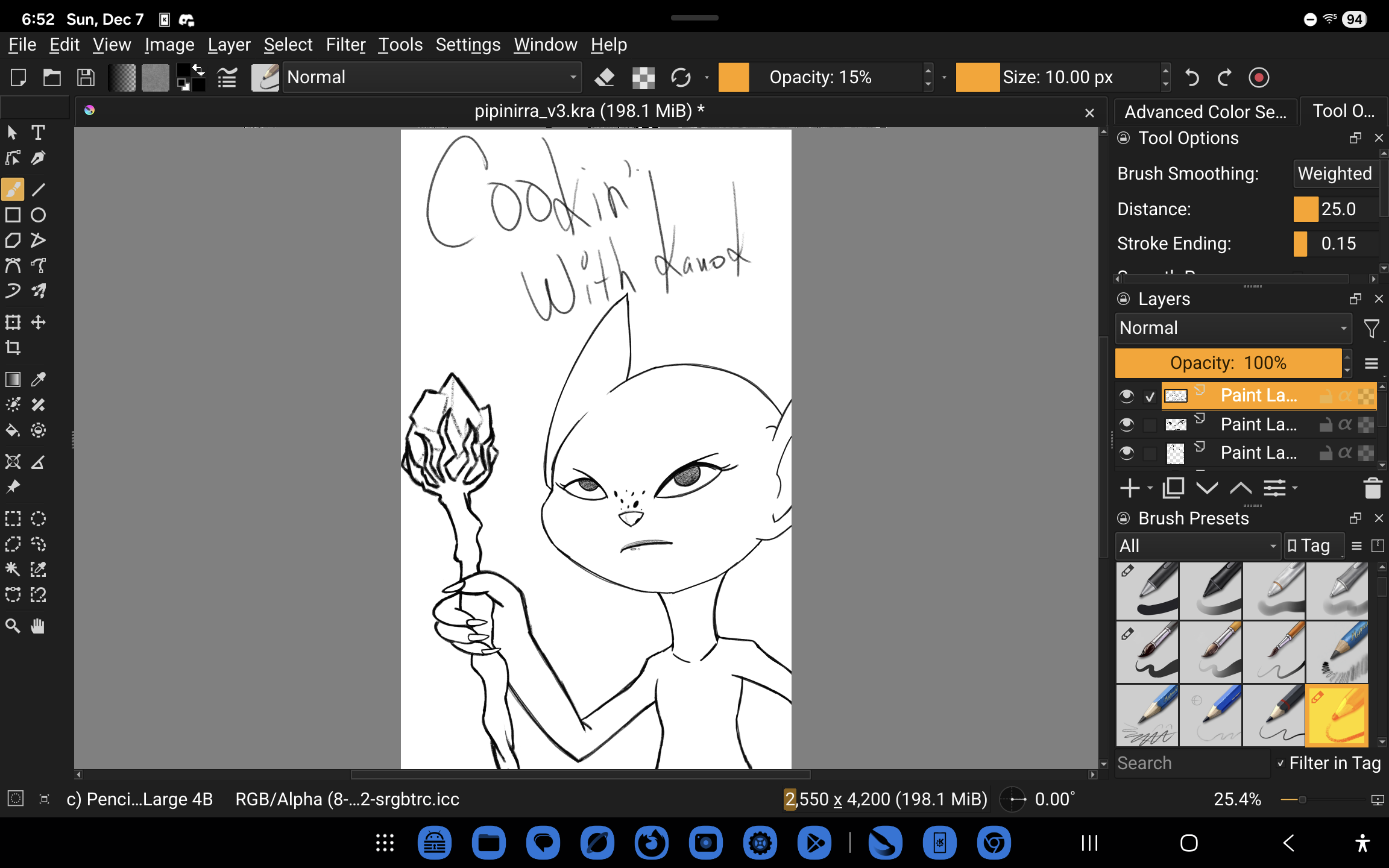
Task: Delete layer with trash icon
Action: coord(1372,488)
